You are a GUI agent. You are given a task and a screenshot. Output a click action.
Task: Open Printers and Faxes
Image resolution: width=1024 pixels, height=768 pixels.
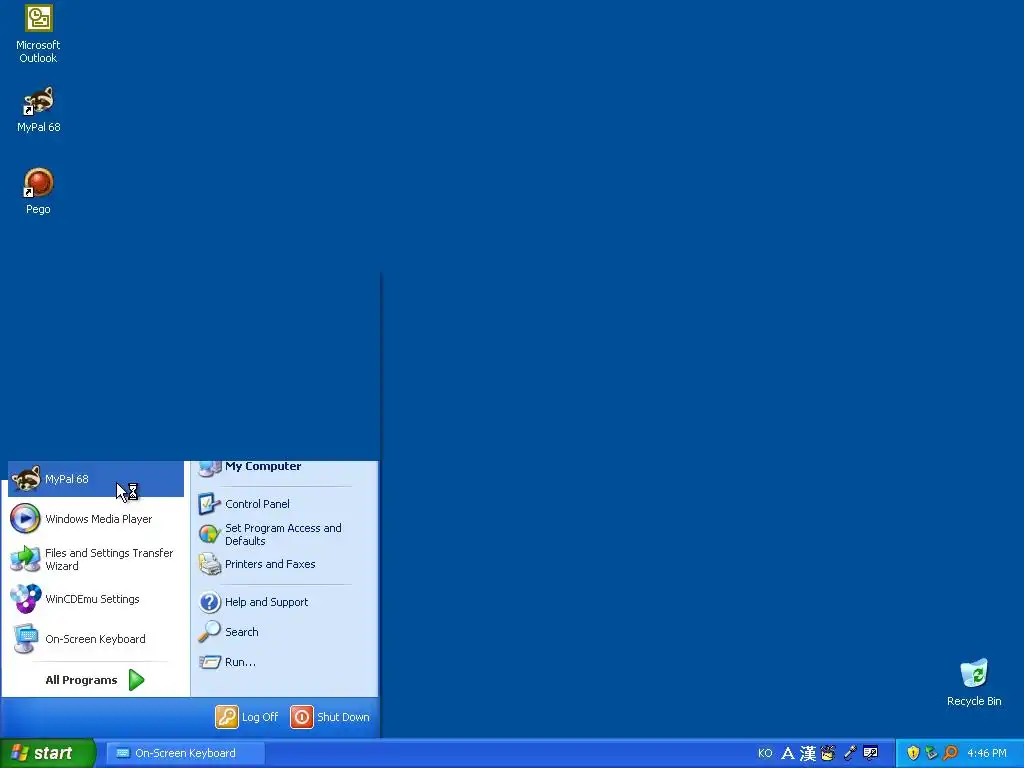coord(284,564)
